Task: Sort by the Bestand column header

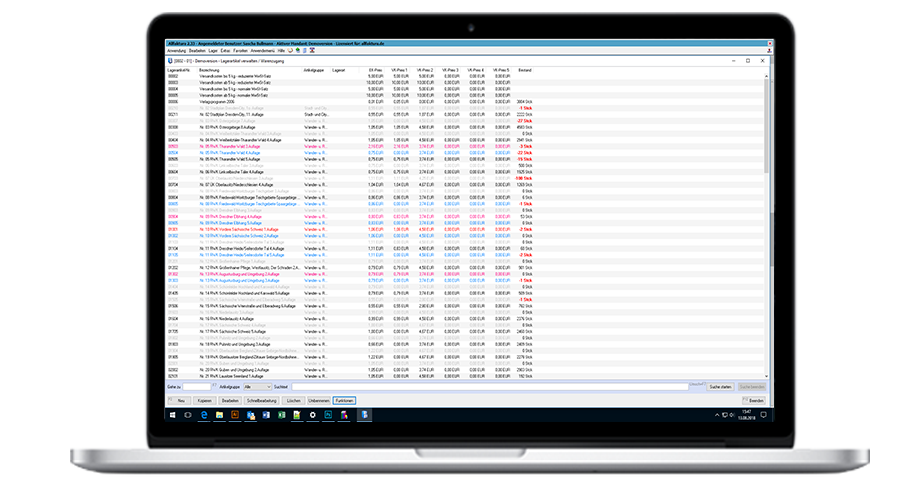Action: (526, 70)
